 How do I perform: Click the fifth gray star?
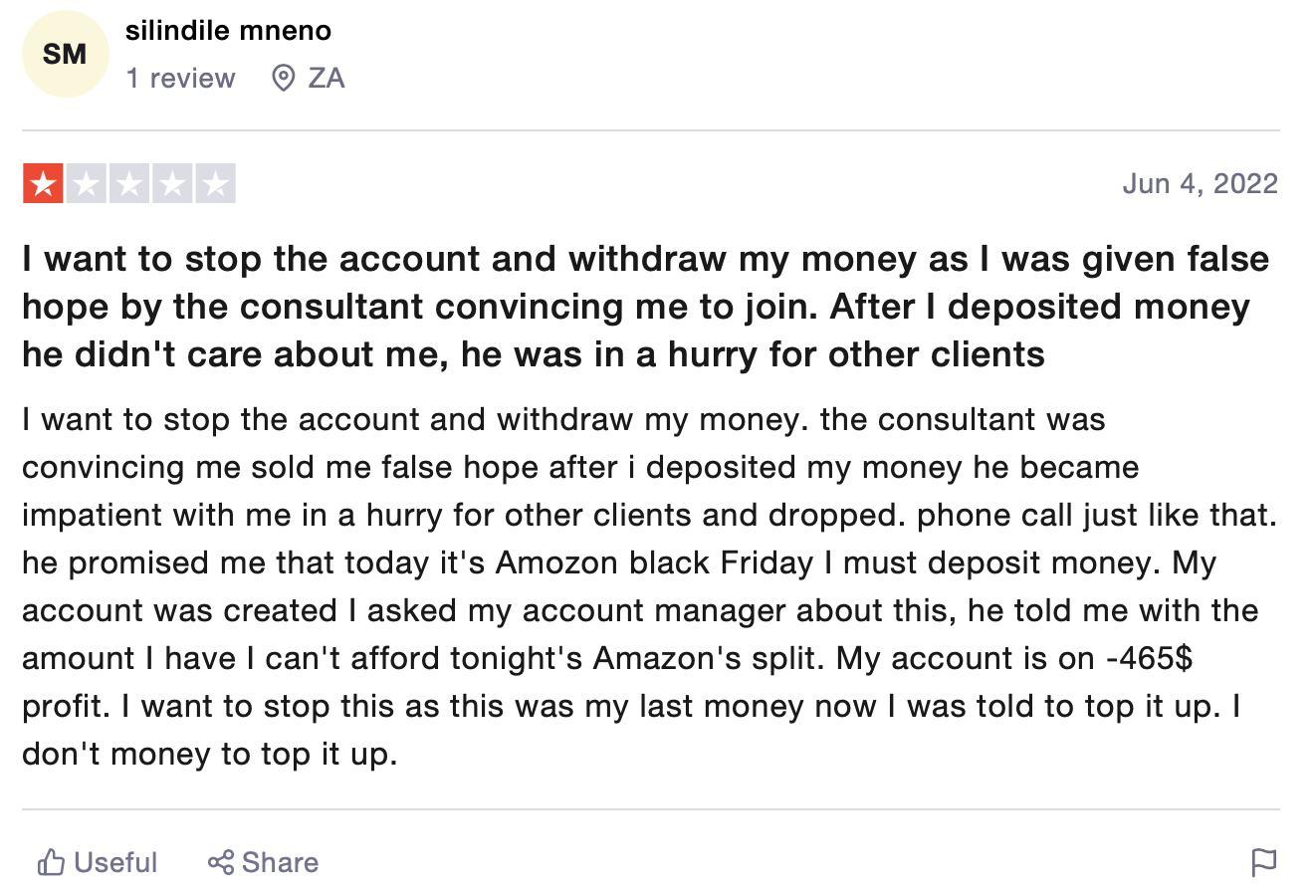tap(215, 184)
